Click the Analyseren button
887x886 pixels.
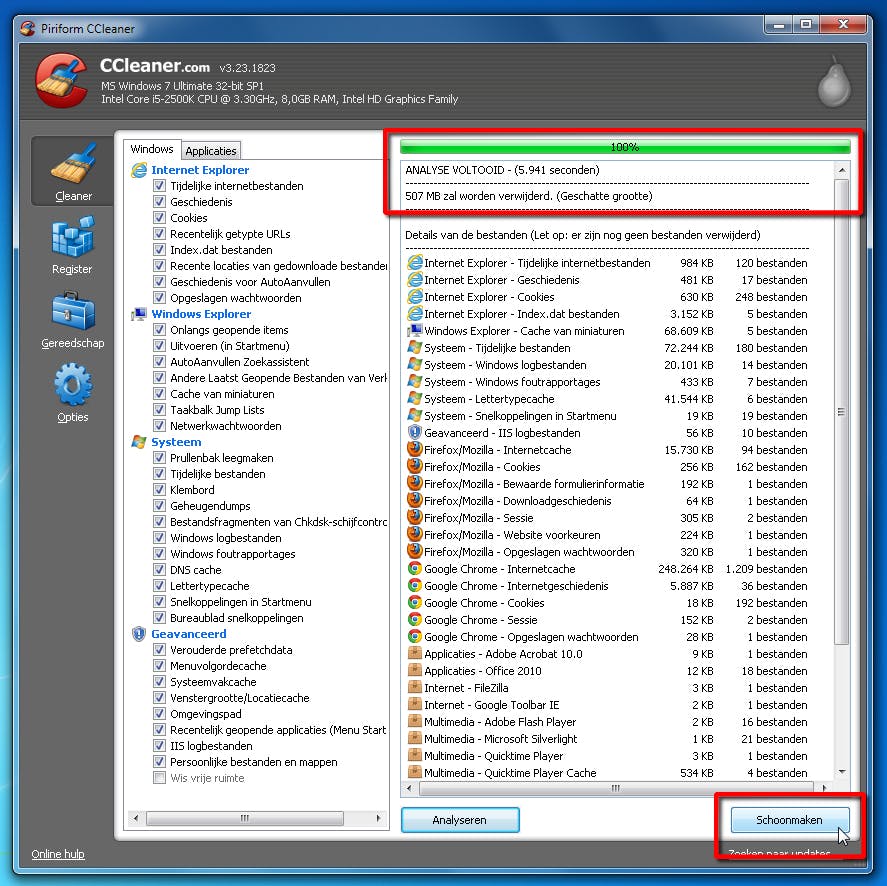click(x=460, y=820)
